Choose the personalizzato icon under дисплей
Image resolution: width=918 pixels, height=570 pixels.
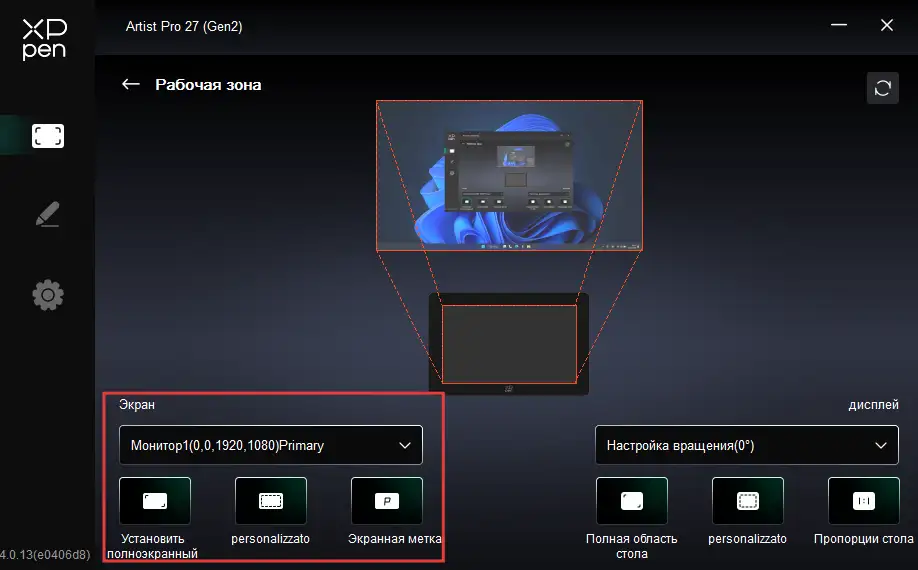pyautogui.click(x=747, y=501)
